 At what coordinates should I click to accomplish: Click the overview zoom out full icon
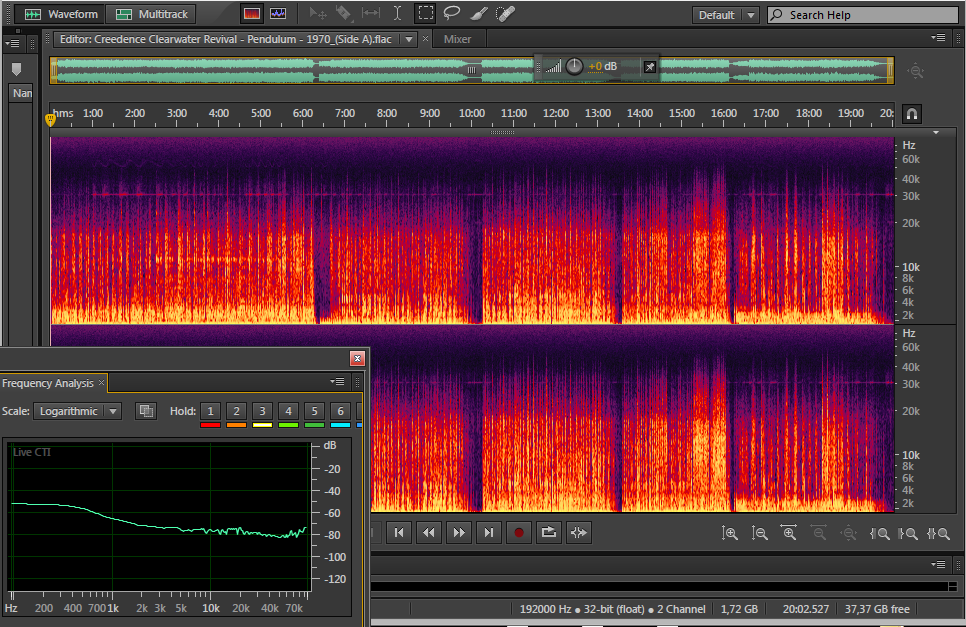[916, 71]
